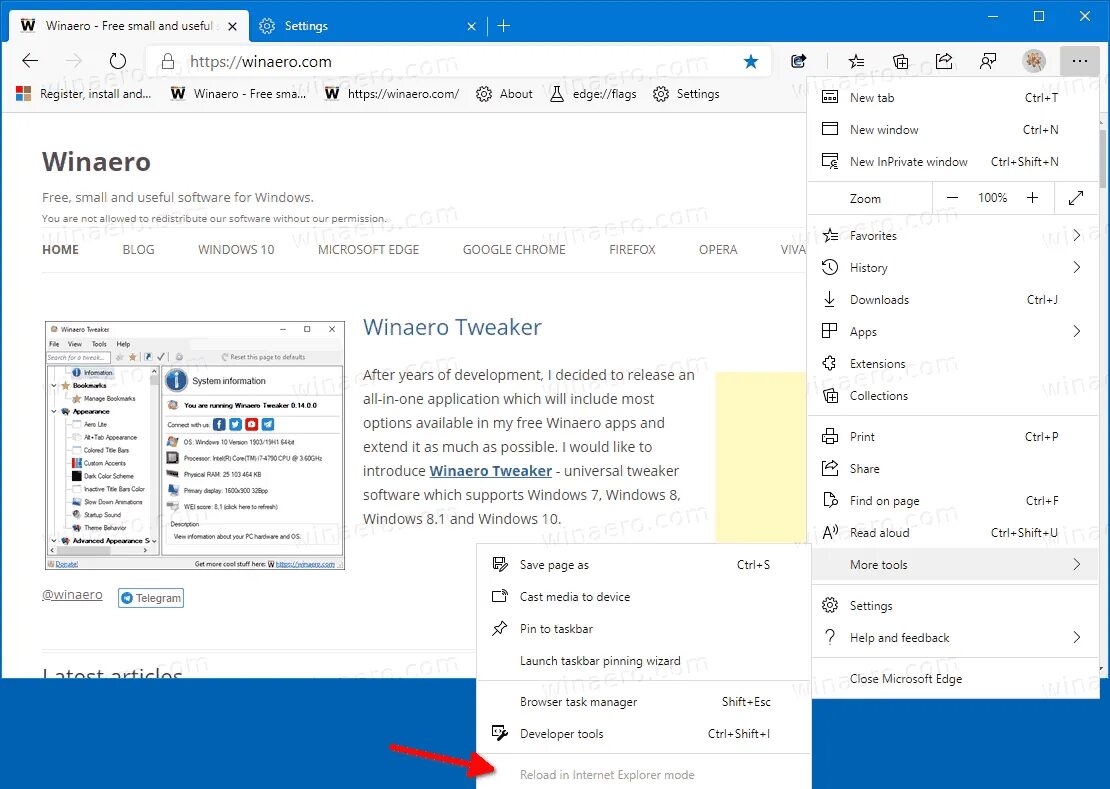Open Developer tools

click(643, 734)
